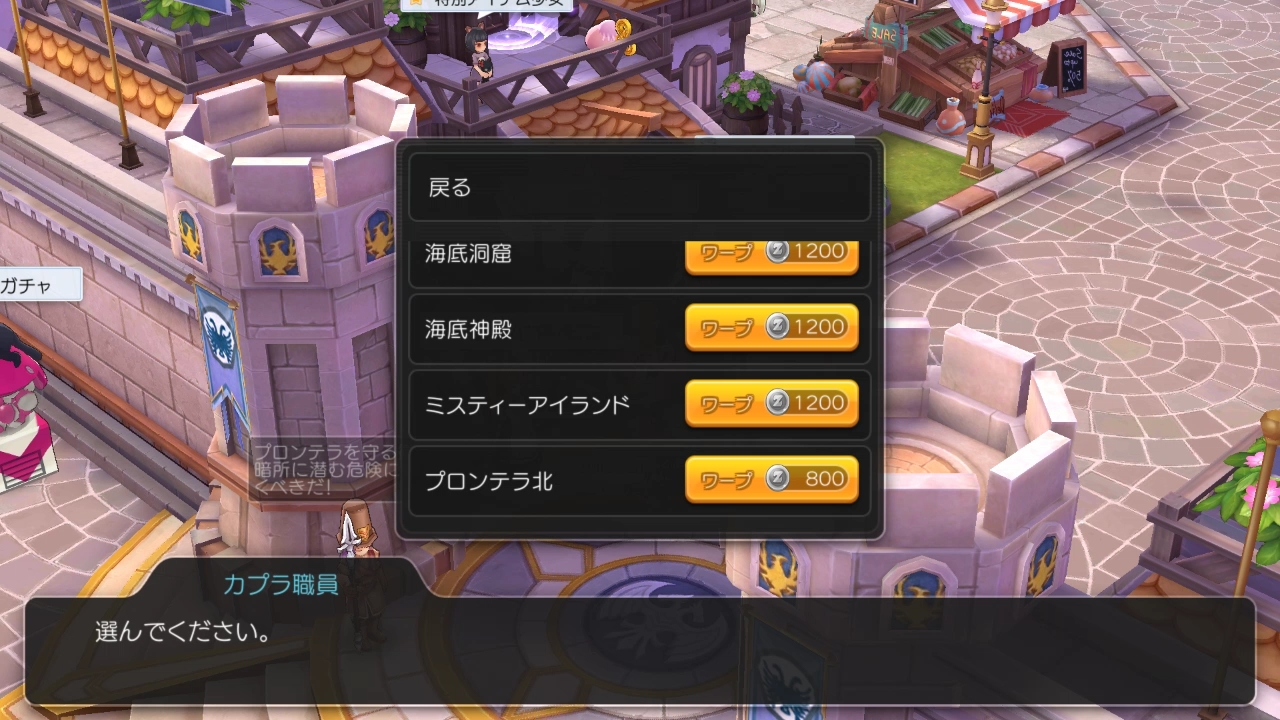Select the ミスティーアイランド destination label

tap(527, 405)
